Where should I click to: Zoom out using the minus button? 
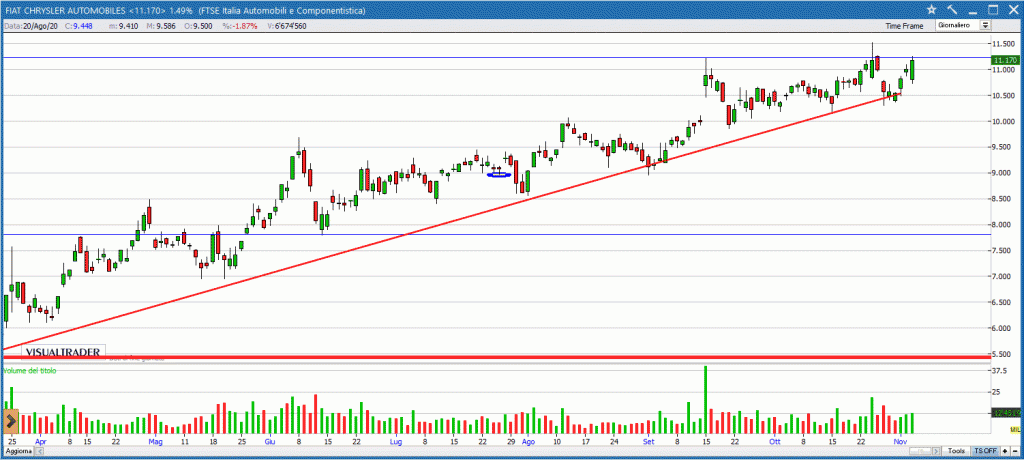(1015, 452)
